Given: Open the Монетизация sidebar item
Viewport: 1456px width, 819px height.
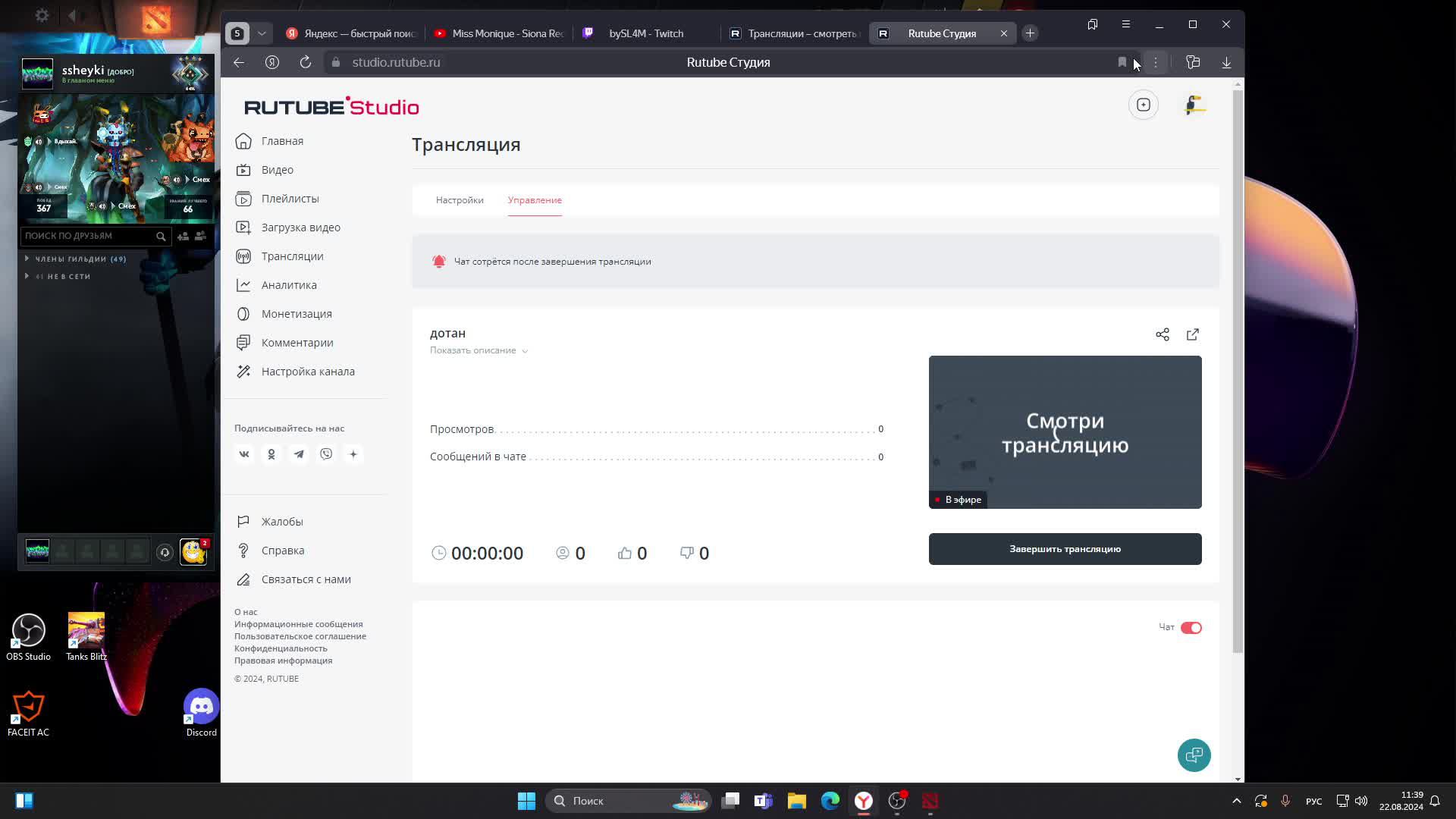Looking at the screenshot, I should 296,314.
